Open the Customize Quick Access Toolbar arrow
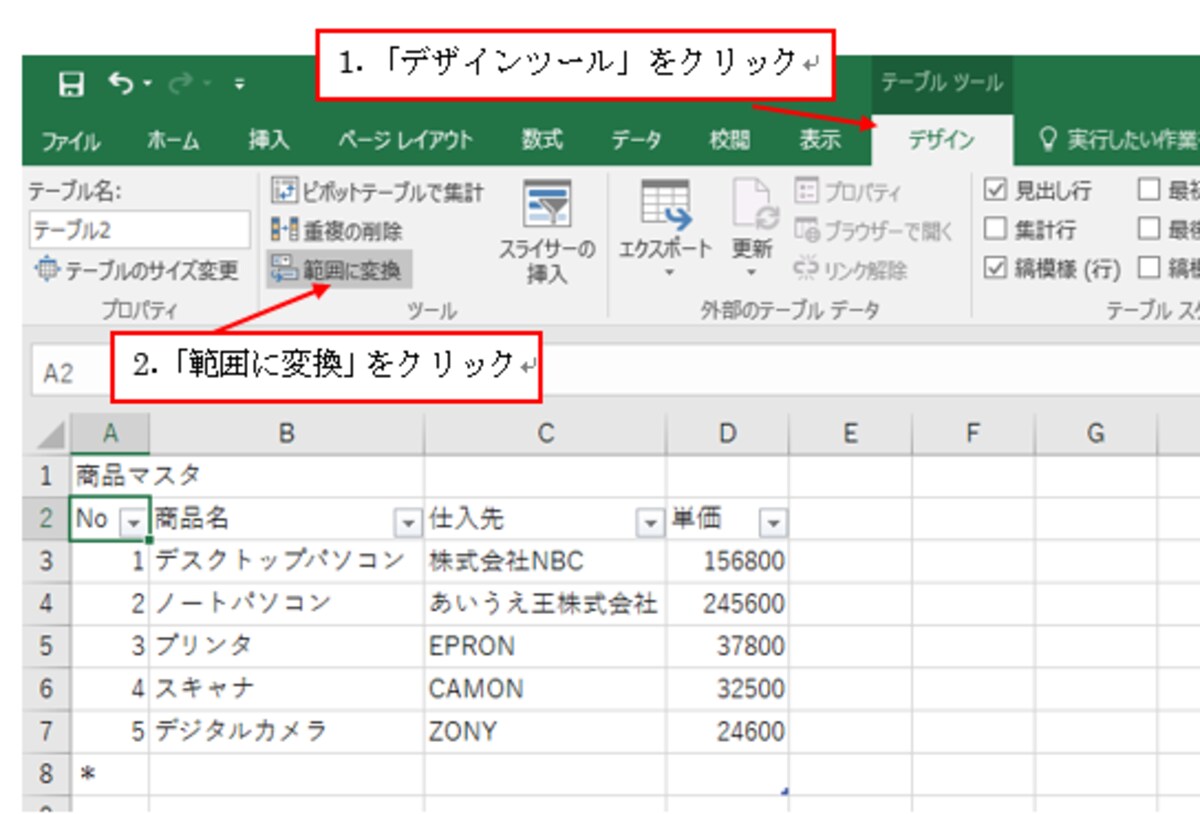 pyautogui.click(x=239, y=86)
